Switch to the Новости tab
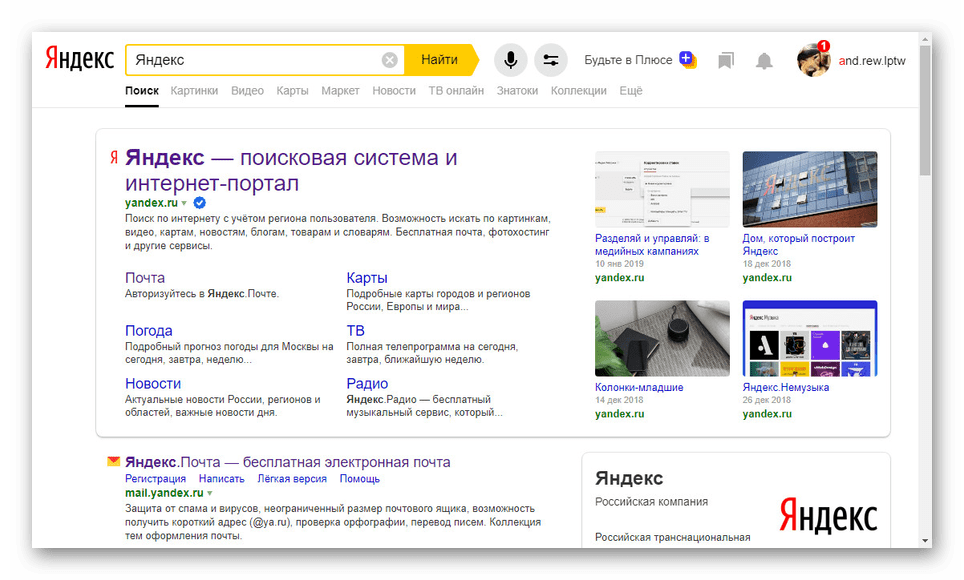Viewport: 964px width, 580px height. coord(394,90)
